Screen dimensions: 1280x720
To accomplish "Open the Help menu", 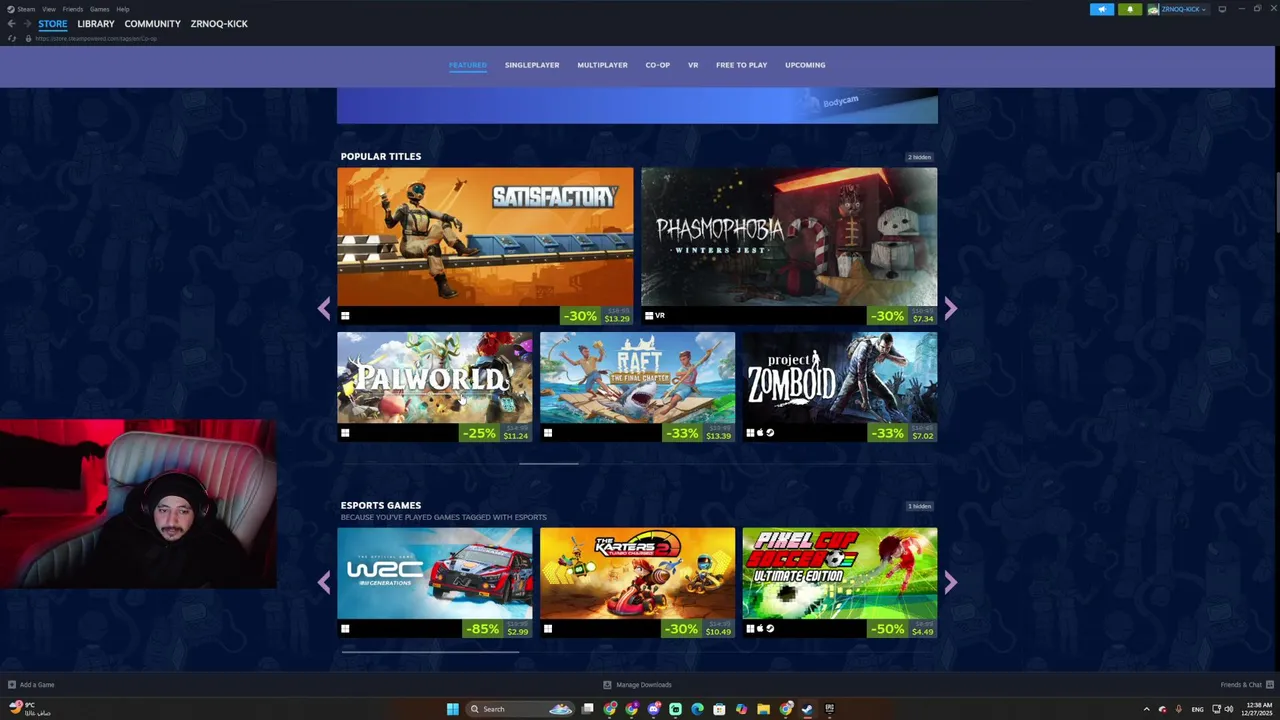I will click(122, 9).
